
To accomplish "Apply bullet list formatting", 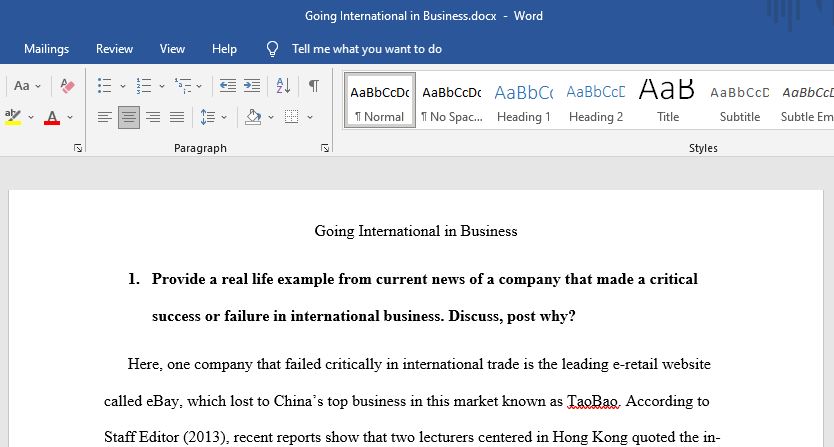I will click(x=105, y=86).
